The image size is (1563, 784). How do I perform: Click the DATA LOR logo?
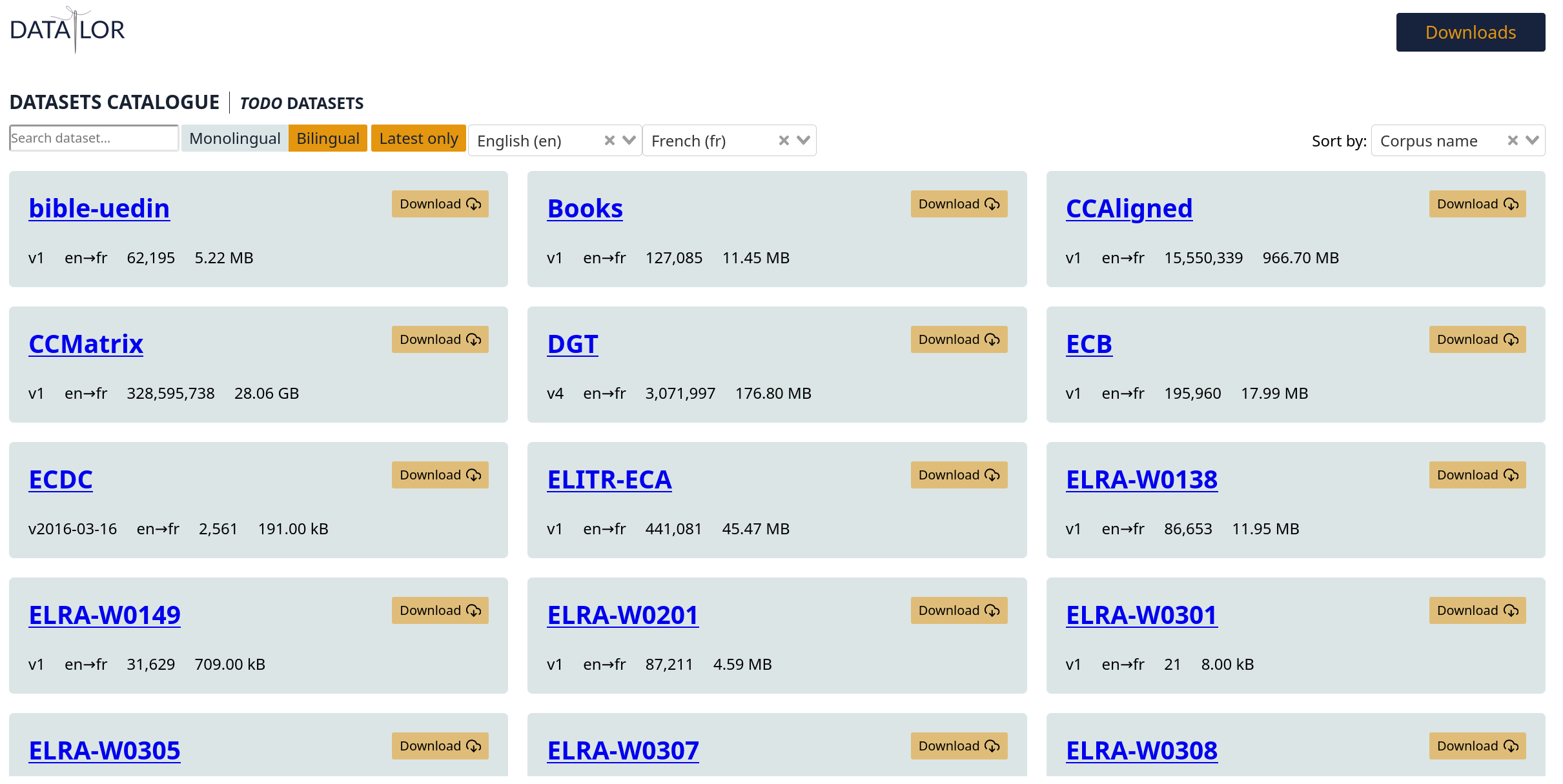(68, 30)
